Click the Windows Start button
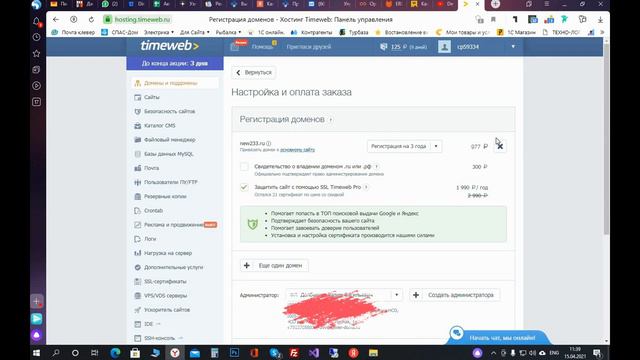 pyautogui.click(x=36, y=353)
